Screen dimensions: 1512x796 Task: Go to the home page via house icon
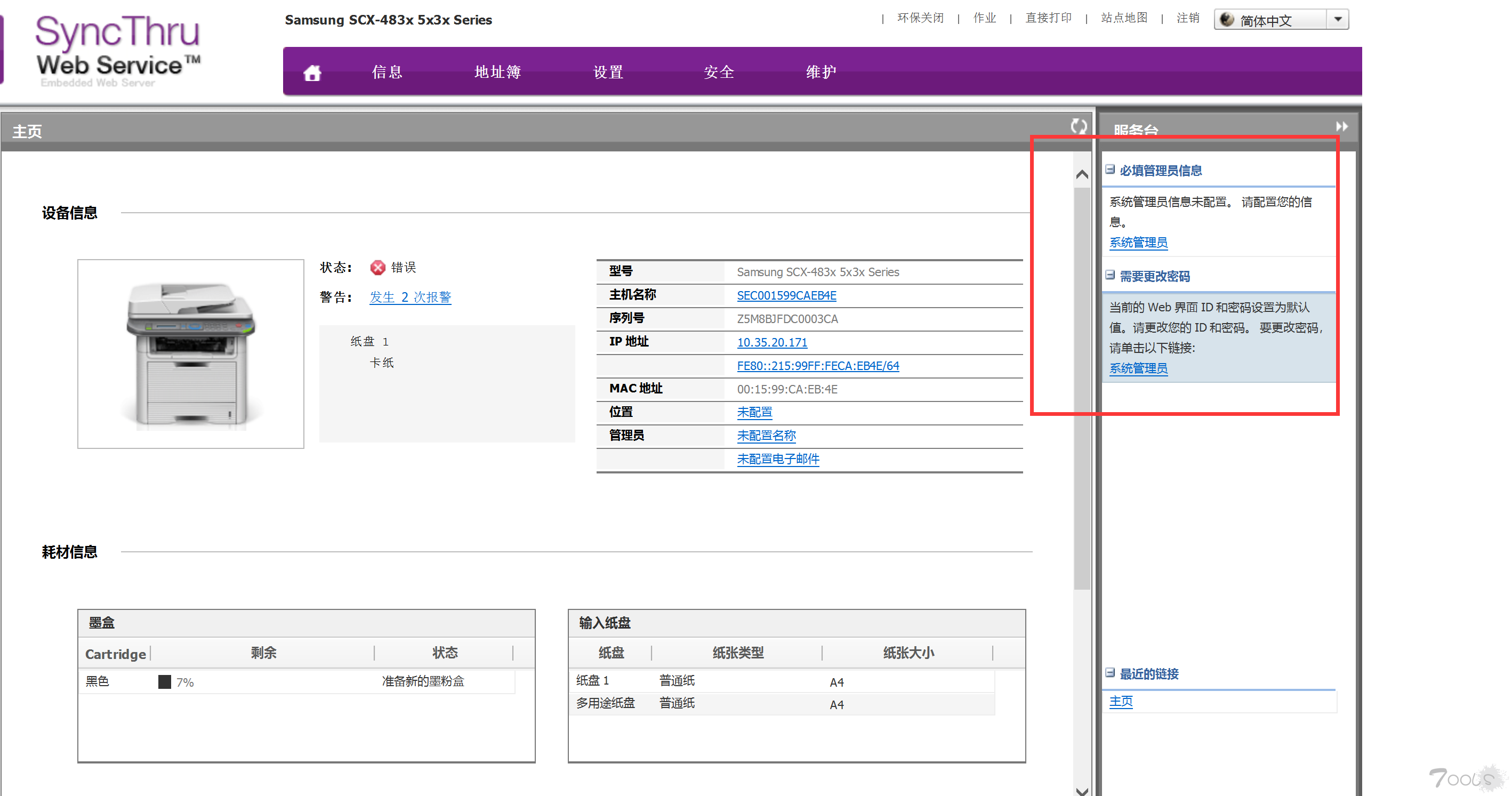(312, 73)
